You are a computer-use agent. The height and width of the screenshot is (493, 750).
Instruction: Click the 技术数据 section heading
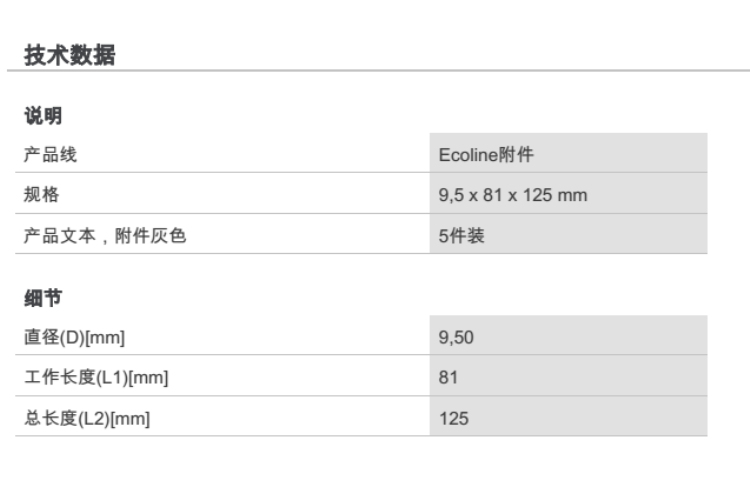coord(69,56)
